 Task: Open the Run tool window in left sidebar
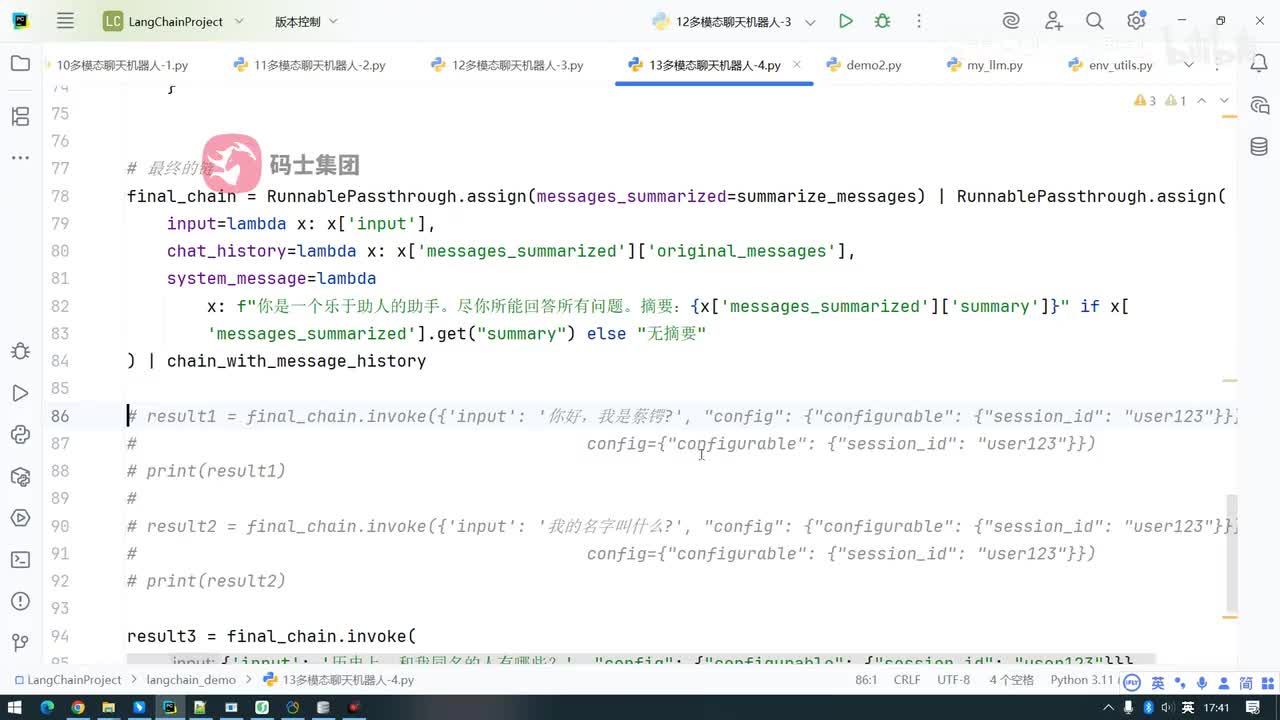pos(20,393)
